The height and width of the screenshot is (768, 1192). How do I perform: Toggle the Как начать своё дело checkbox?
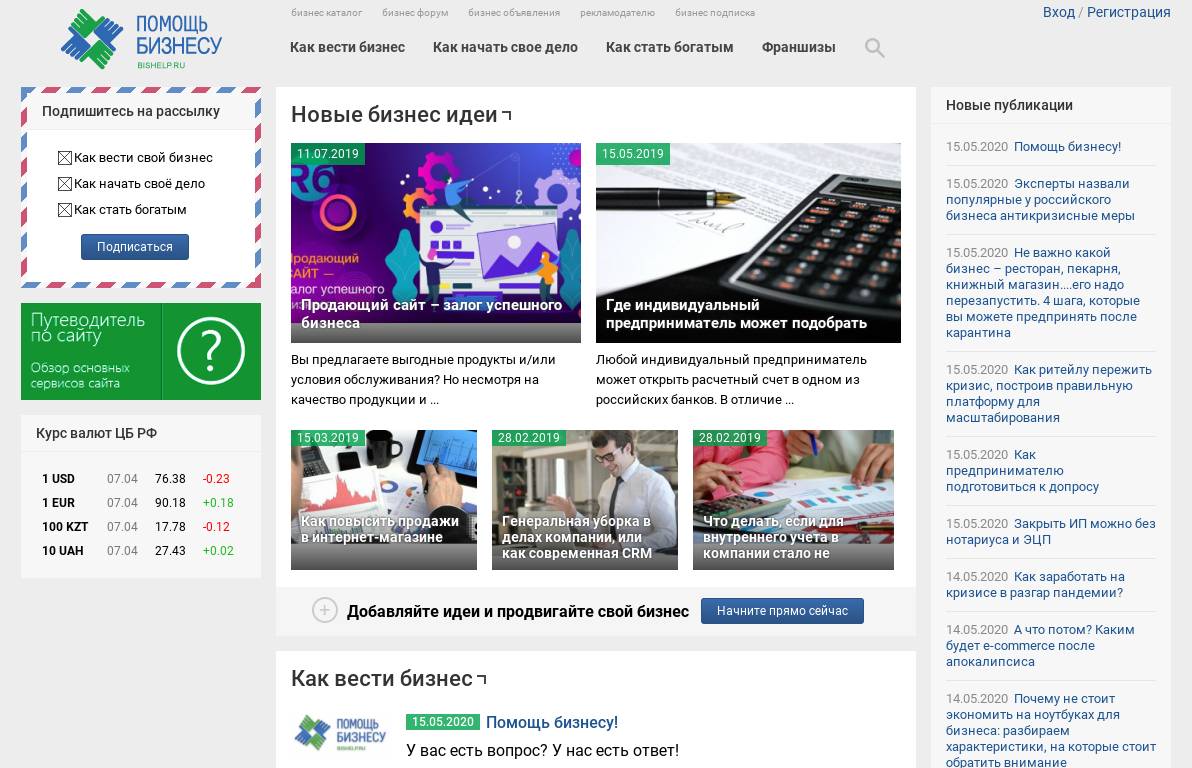65,184
